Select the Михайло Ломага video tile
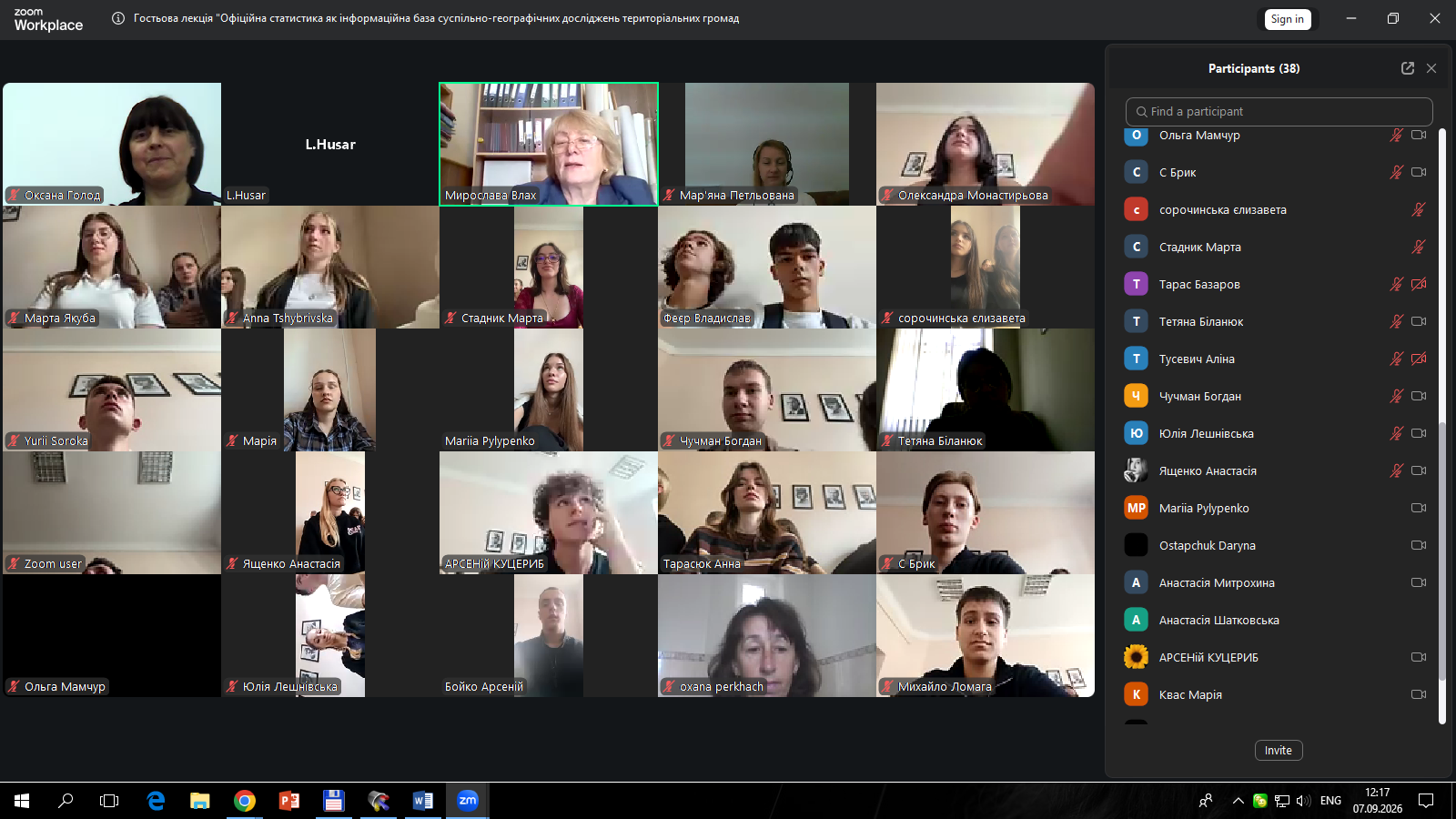1456x819 pixels. point(986,635)
